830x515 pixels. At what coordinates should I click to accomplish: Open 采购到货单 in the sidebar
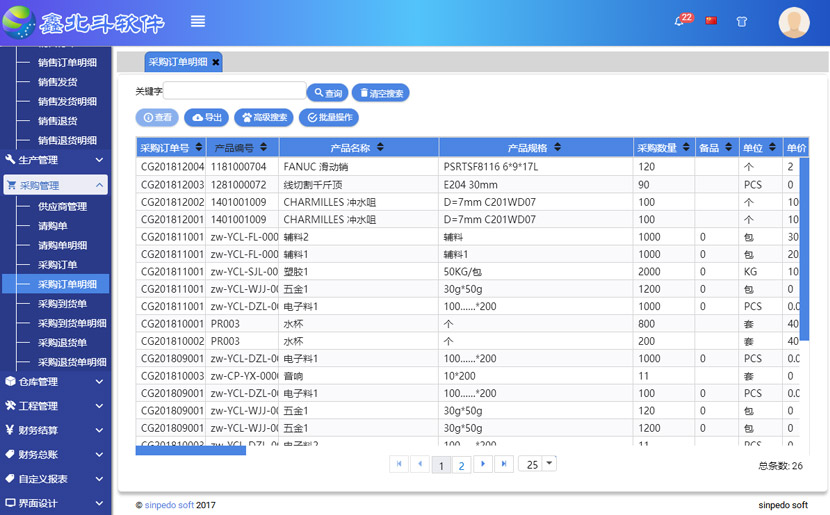pyautogui.click(x=62, y=304)
